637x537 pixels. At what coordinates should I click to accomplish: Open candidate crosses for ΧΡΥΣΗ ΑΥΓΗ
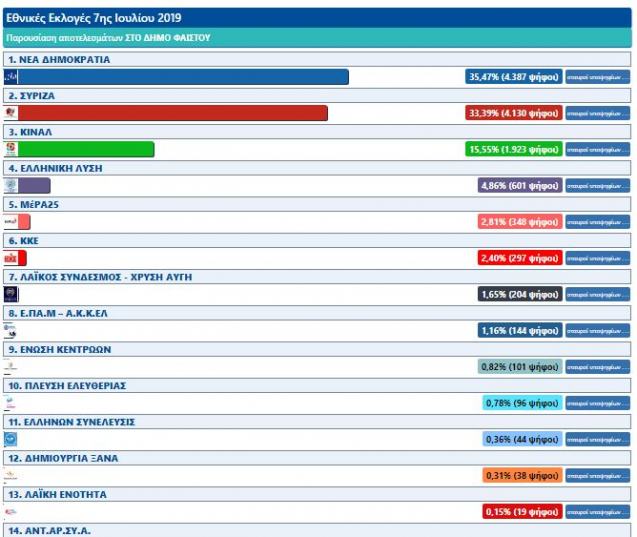[598, 294]
